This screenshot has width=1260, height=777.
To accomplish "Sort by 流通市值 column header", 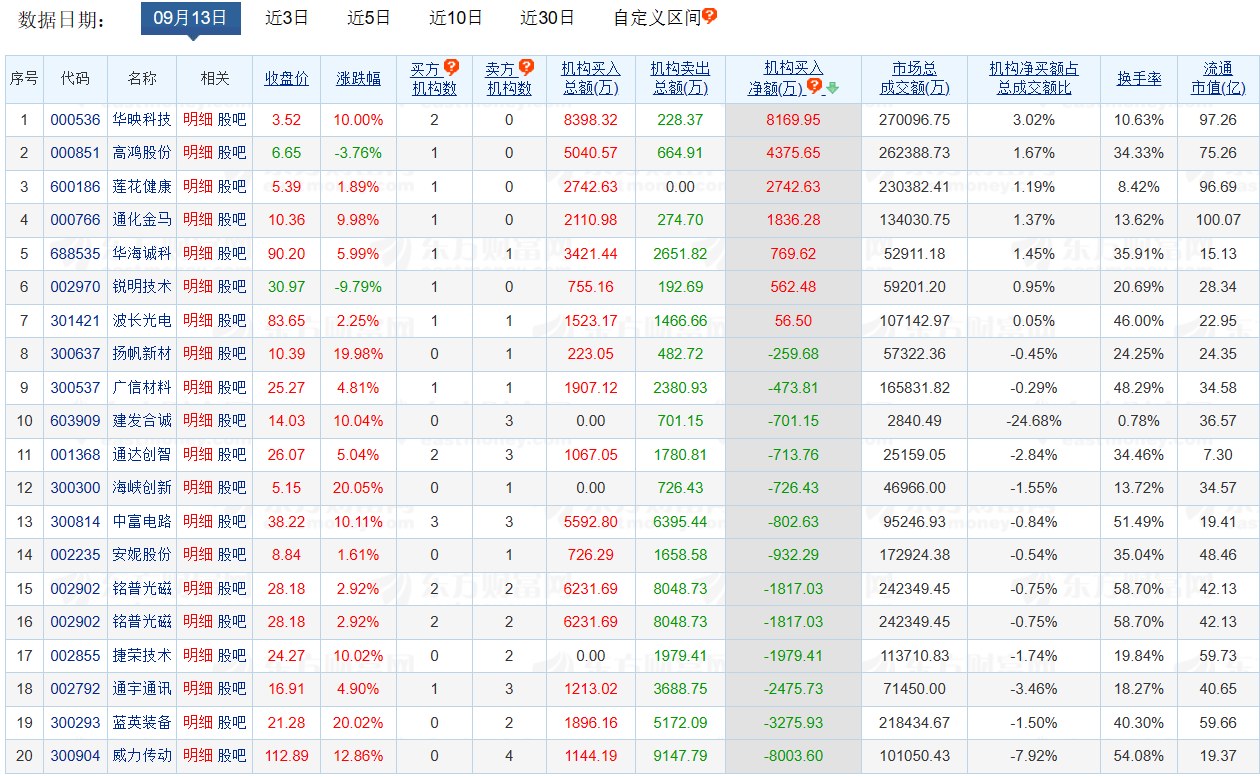I will [x=1218, y=78].
